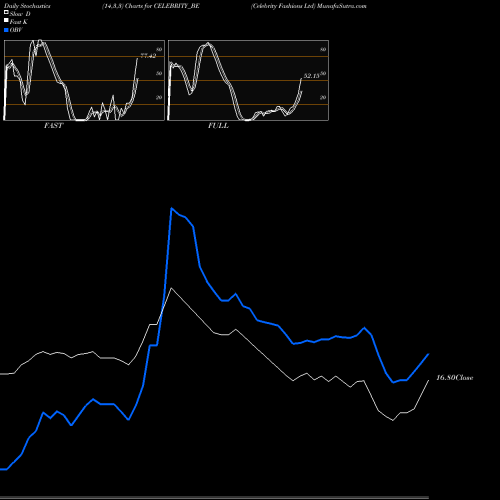Select the Slow D legend label

tap(20, 14)
